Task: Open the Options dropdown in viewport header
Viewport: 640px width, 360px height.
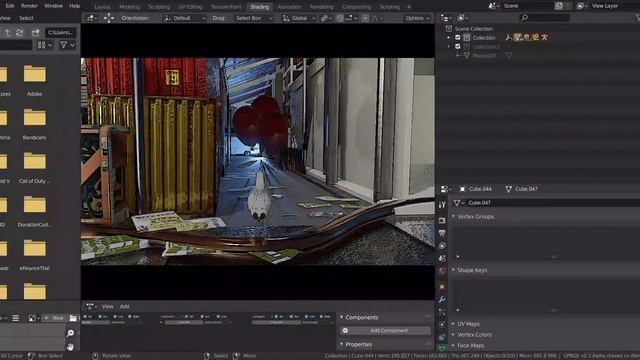Action: click(417, 18)
